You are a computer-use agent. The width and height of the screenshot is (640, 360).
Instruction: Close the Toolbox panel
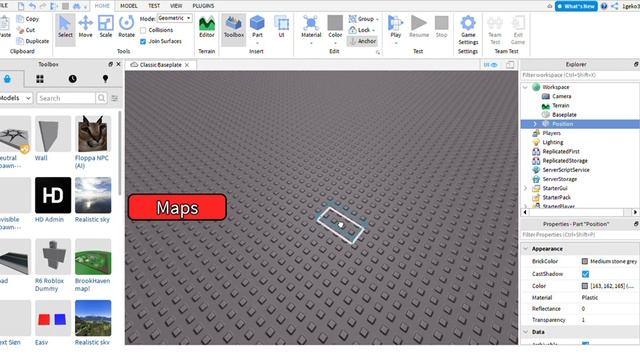(x=118, y=64)
